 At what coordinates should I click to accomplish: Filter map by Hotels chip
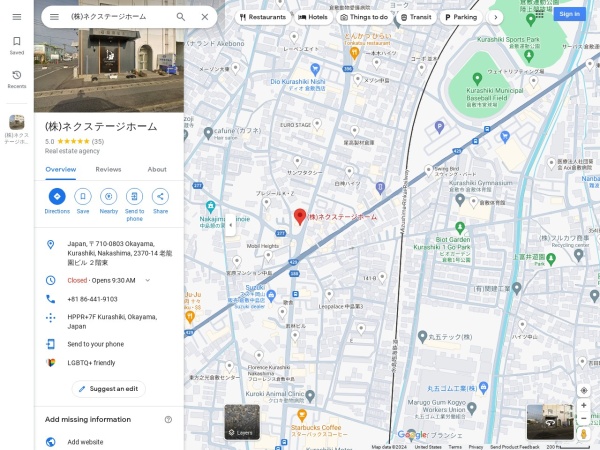click(313, 17)
